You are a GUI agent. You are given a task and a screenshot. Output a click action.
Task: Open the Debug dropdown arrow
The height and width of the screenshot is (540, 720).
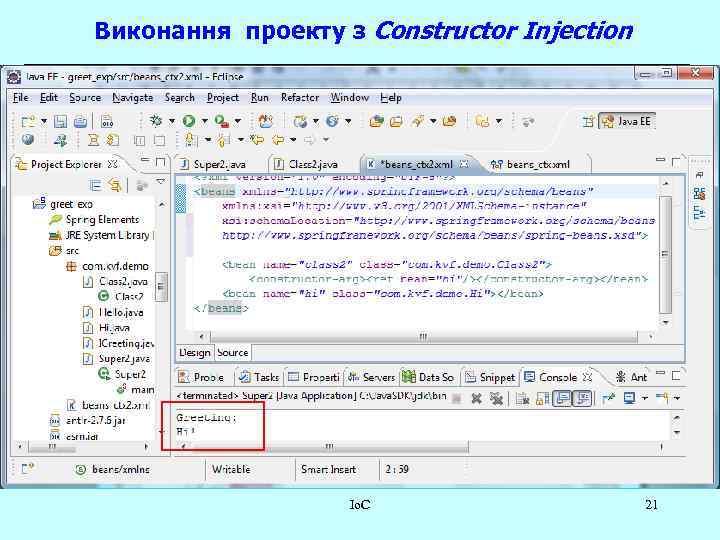[x=171, y=121]
